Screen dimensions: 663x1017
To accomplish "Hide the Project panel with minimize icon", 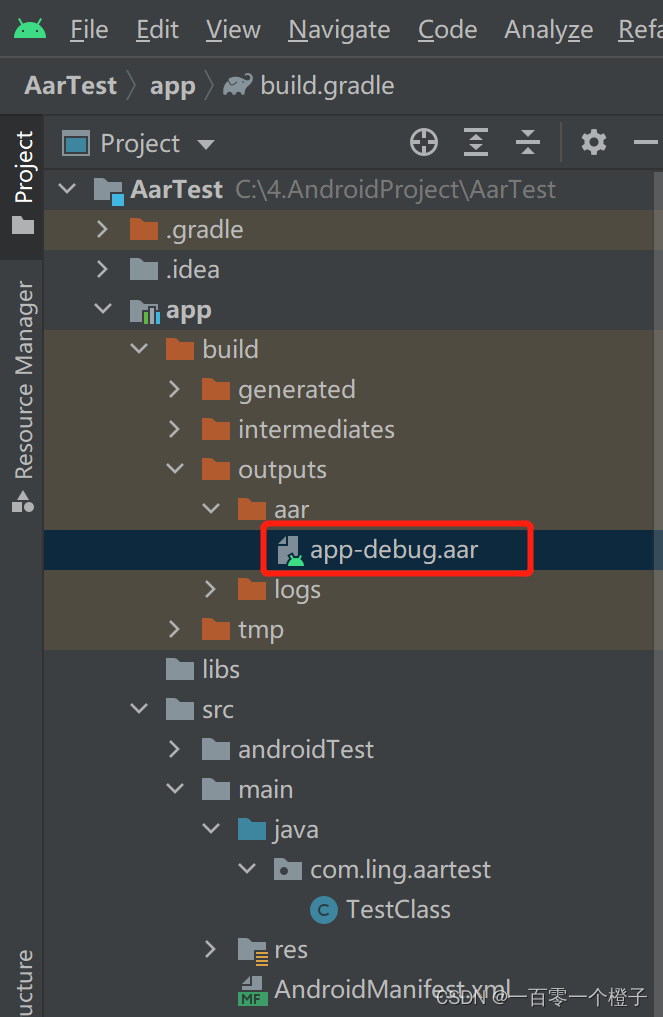I will [x=646, y=143].
